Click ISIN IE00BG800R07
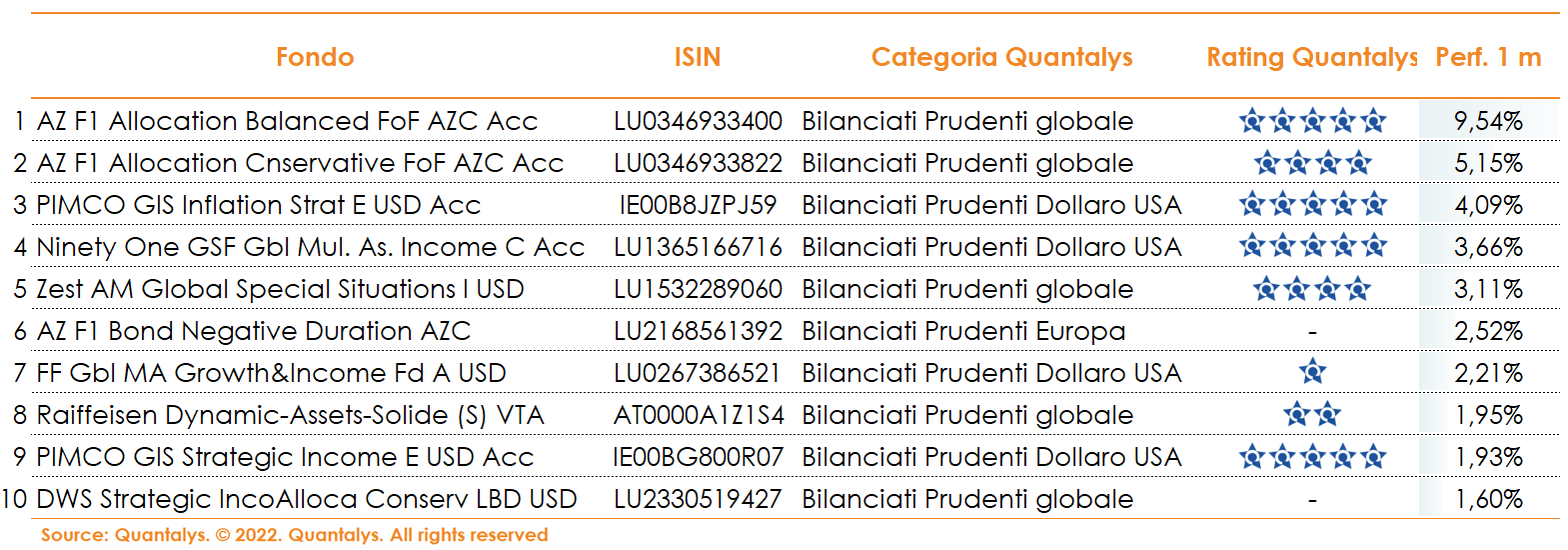The image size is (1568, 550). [698, 457]
